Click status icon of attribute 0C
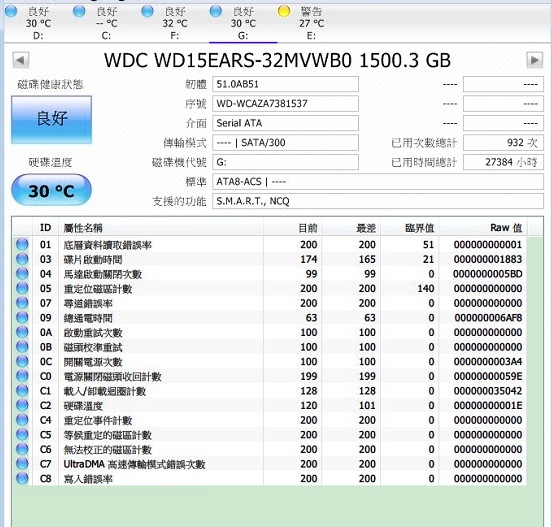This screenshot has width=552, height=527. pos(22,362)
